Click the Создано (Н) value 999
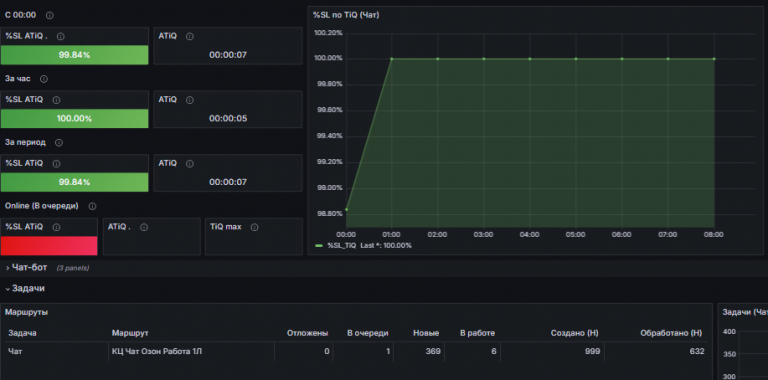This screenshot has height=380, width=768. (593, 351)
